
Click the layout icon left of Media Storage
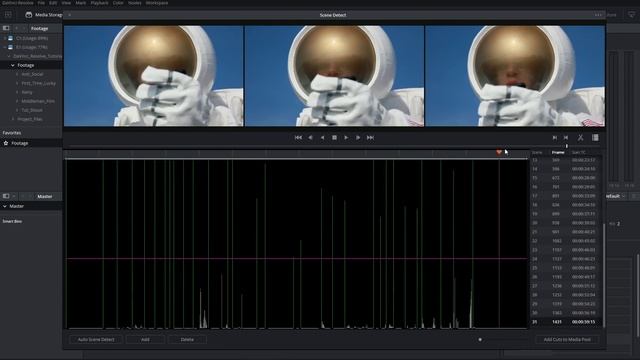[8, 15]
